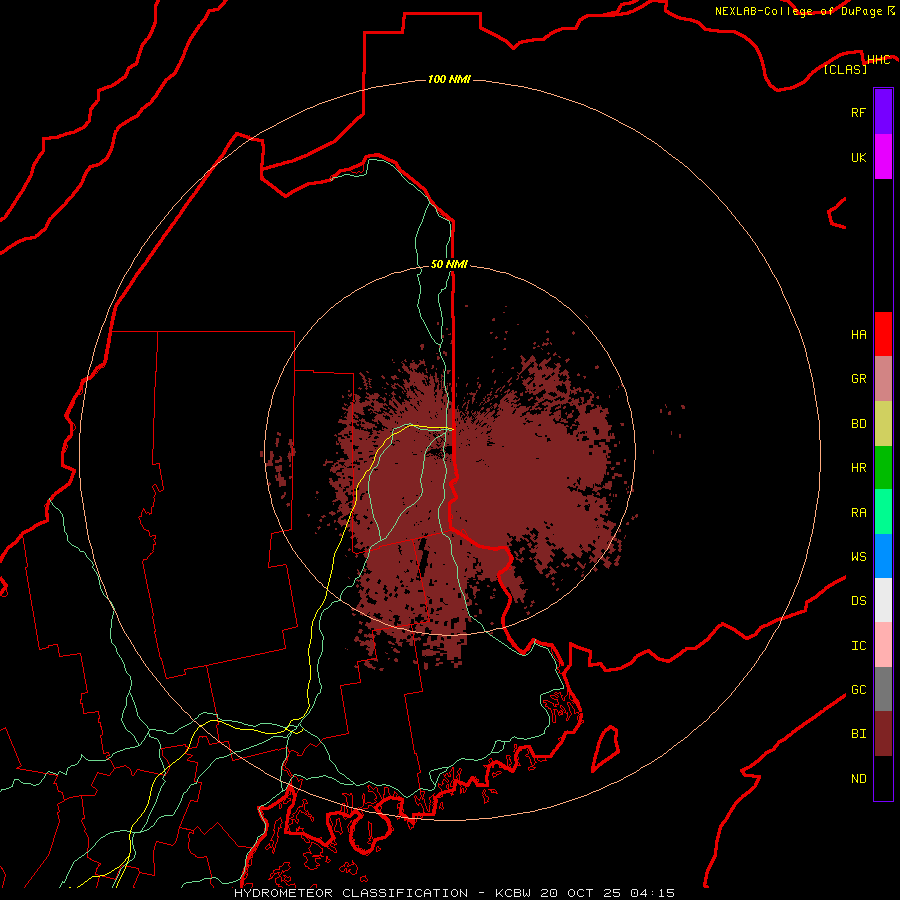This screenshot has height=900, width=900.
Task: Click the HYDROMETEOR CLASSIFICATION title text
Action: pyautogui.click(x=351, y=893)
